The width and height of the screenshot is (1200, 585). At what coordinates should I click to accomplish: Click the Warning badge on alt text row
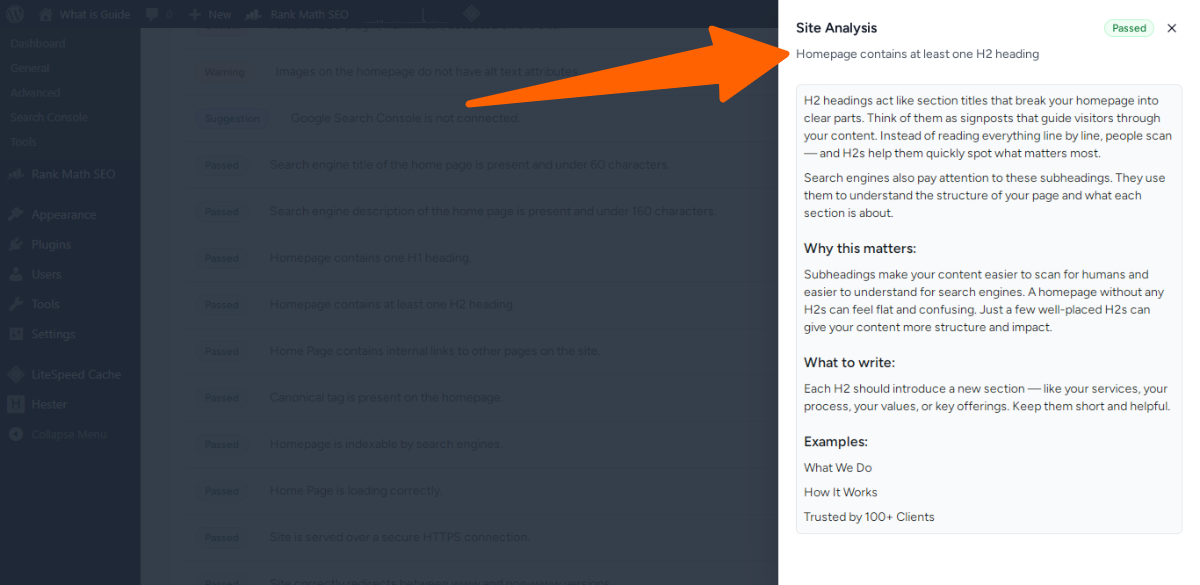click(224, 72)
